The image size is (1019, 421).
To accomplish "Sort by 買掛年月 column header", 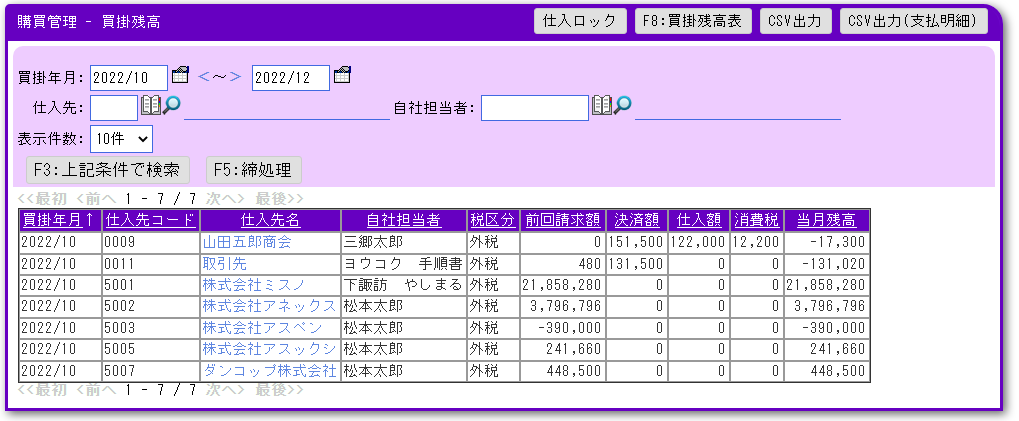I will click(57, 221).
